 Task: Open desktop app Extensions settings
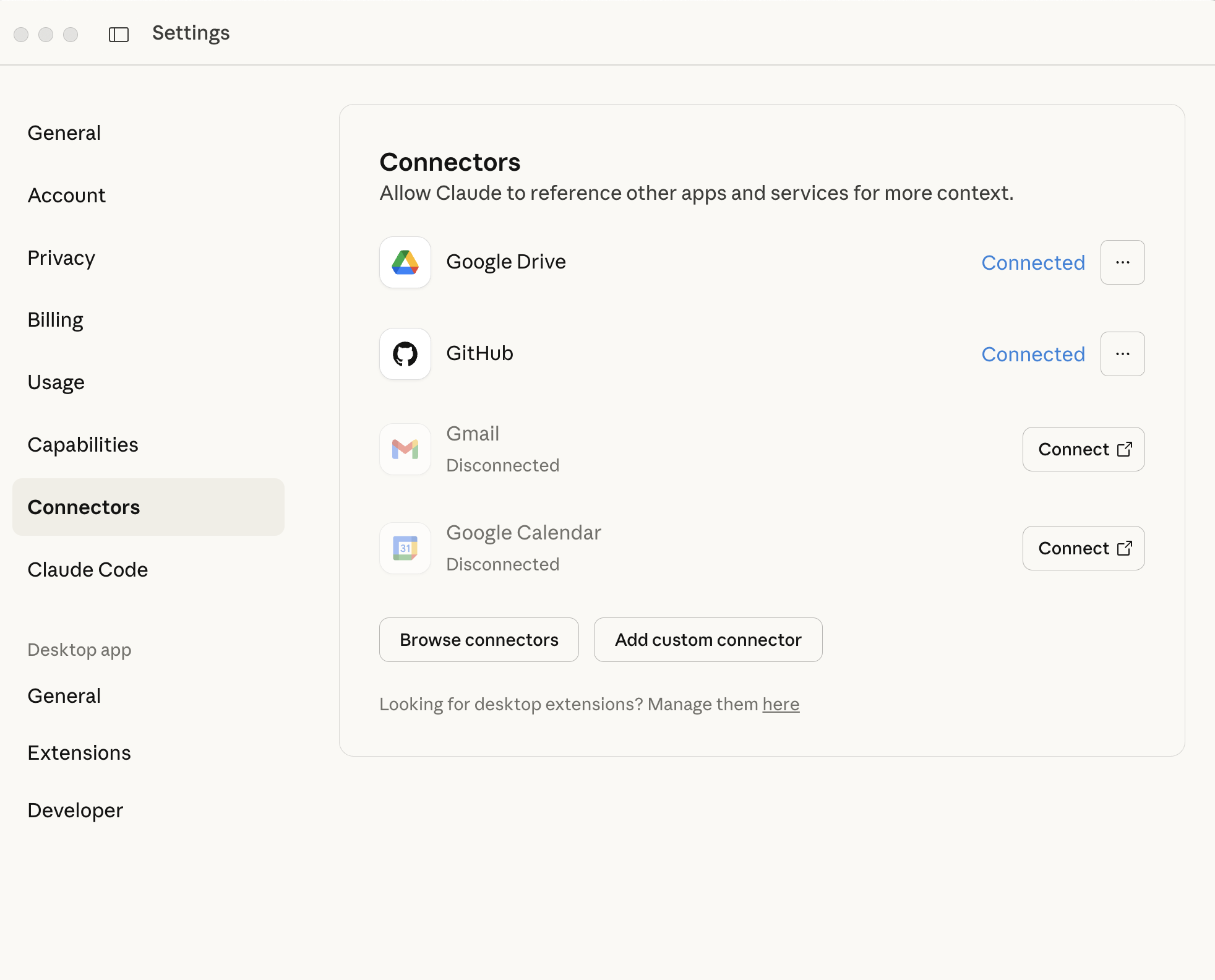(x=79, y=753)
